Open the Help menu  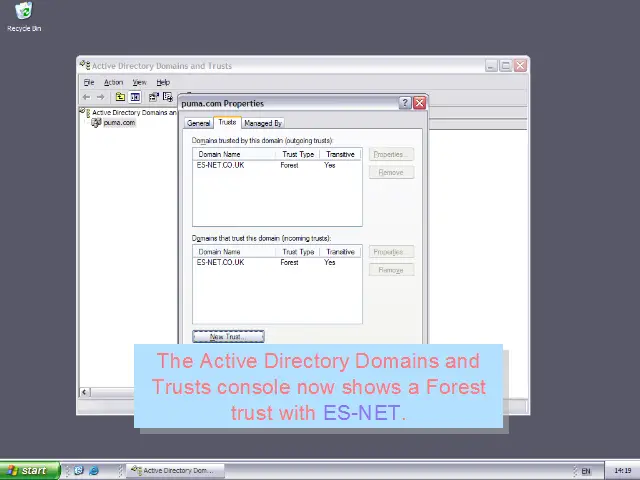pos(163,82)
